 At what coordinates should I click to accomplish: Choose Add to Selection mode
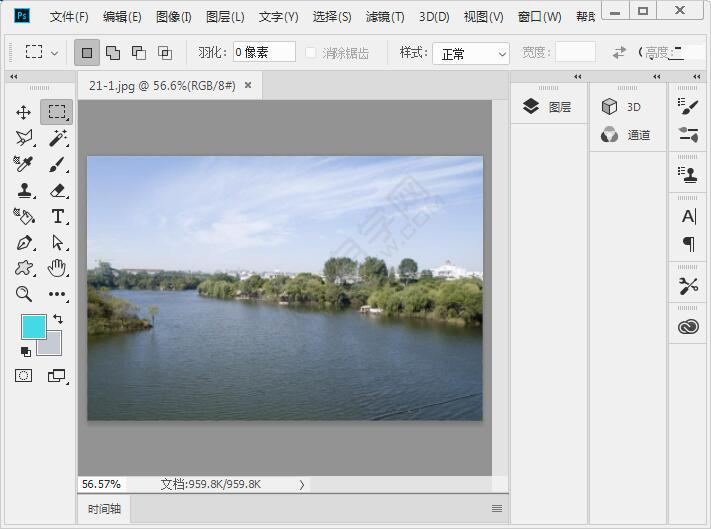[113, 53]
